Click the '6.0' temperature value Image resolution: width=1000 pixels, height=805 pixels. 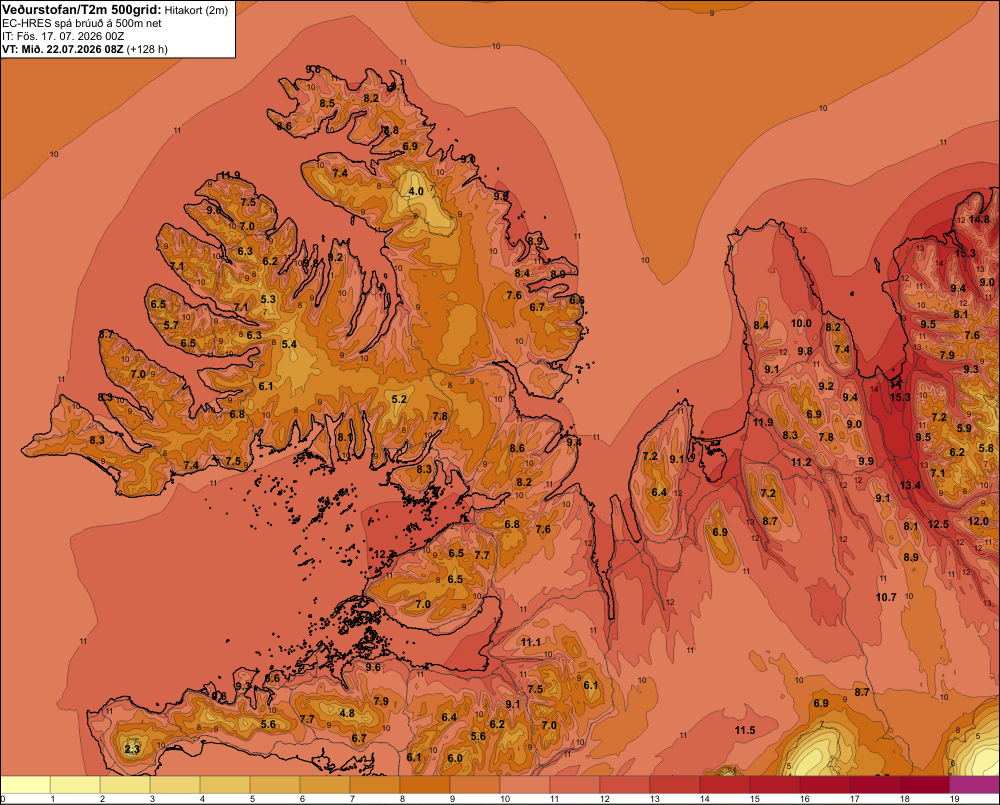tap(455, 758)
